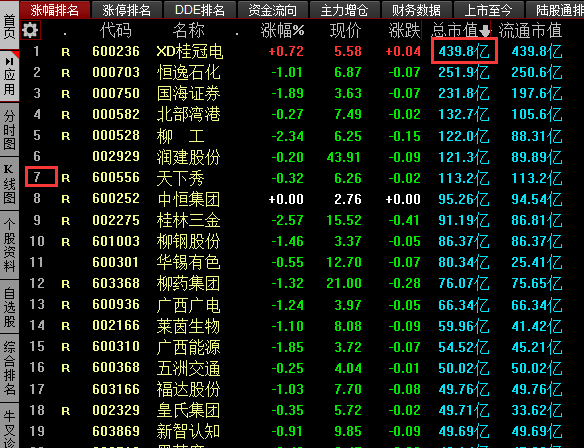Sort by 涨跌 column header
The height and width of the screenshot is (448, 584).
coord(404,30)
